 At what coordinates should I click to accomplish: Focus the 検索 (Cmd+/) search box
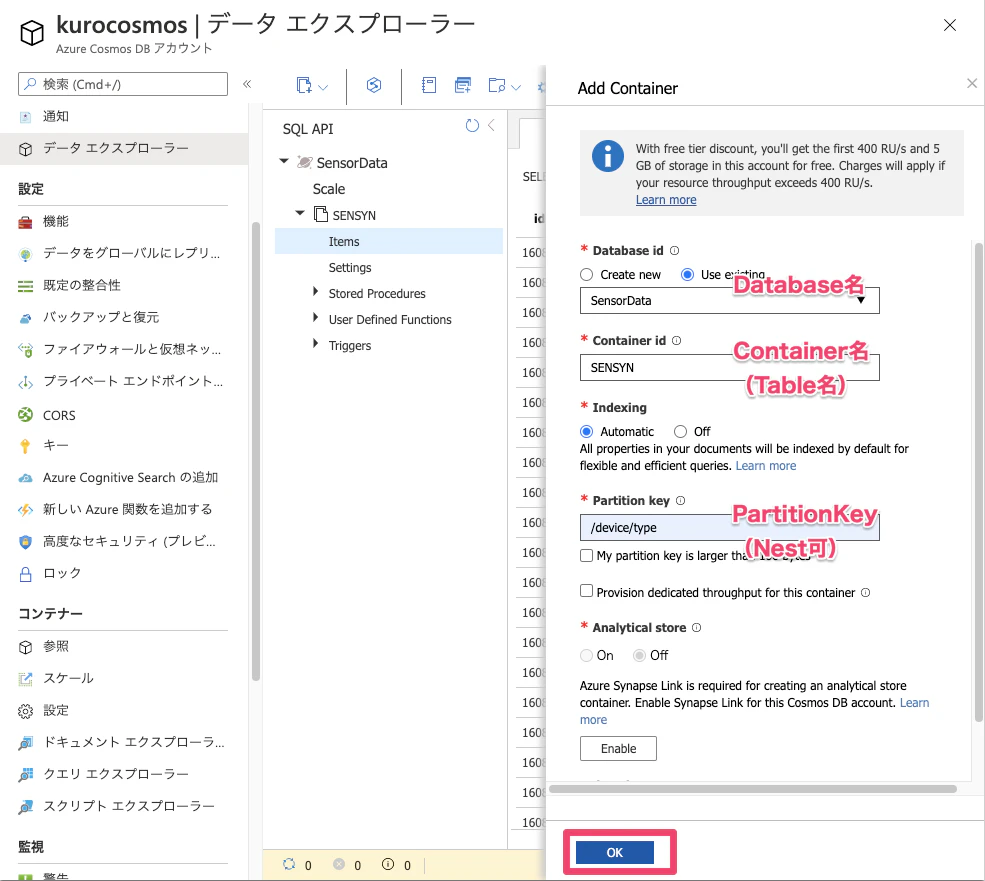tap(122, 84)
